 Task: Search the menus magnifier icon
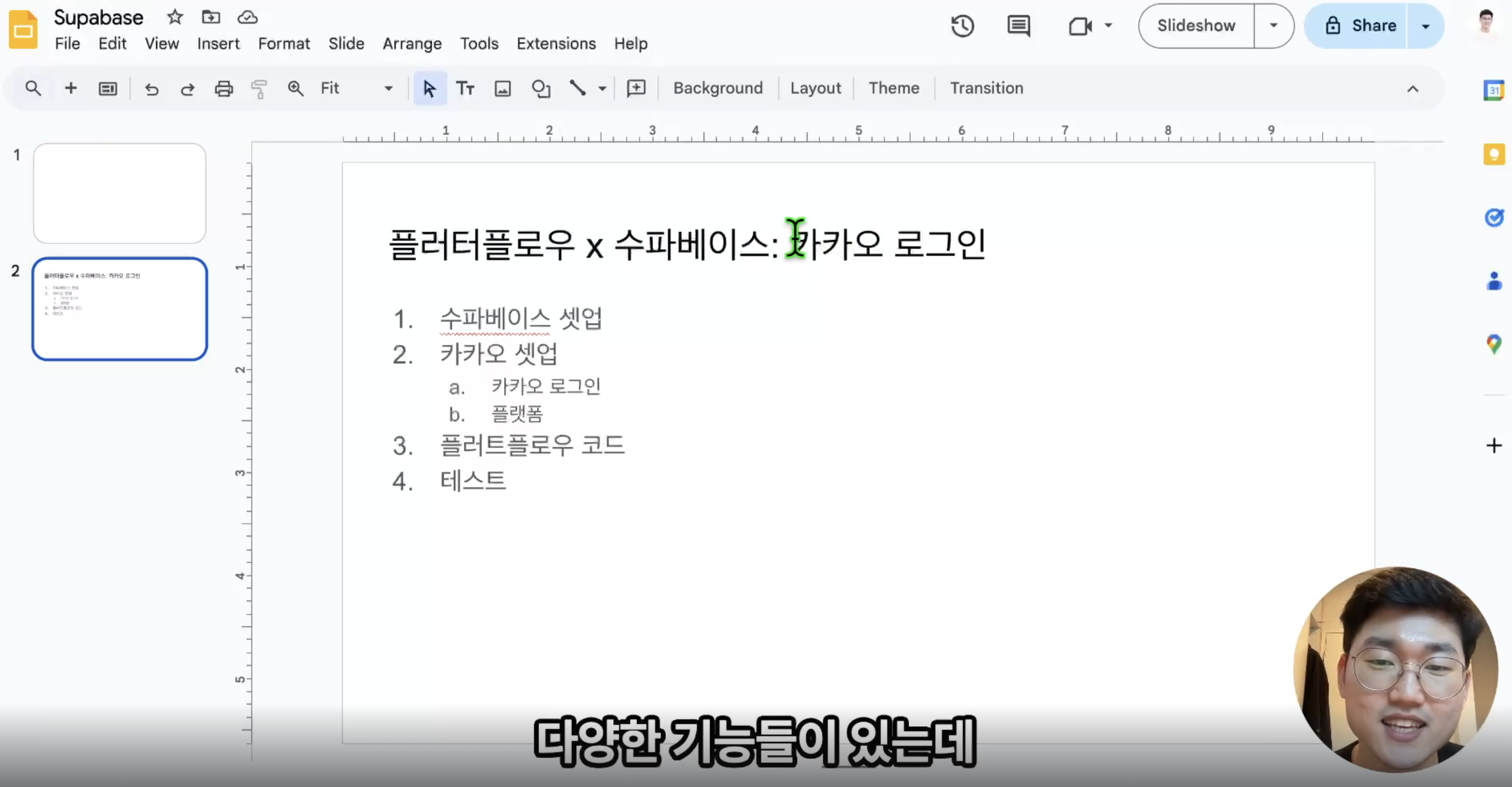[33, 88]
